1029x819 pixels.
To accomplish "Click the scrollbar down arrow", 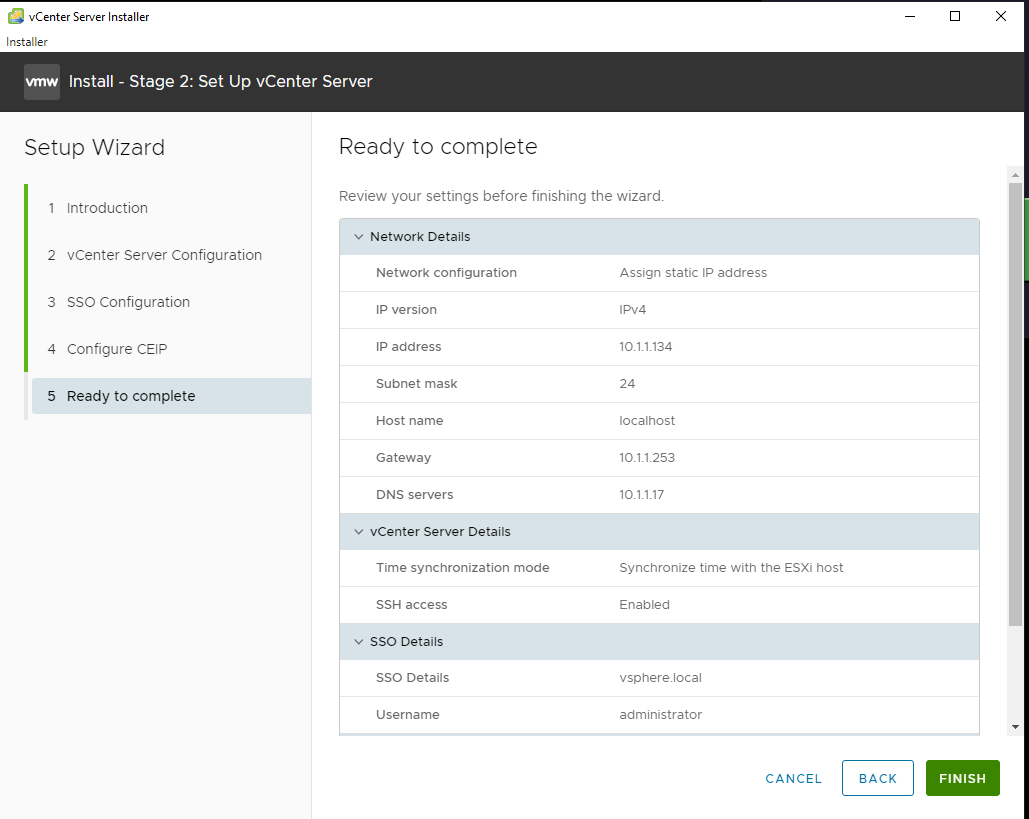I will pos(1015,726).
